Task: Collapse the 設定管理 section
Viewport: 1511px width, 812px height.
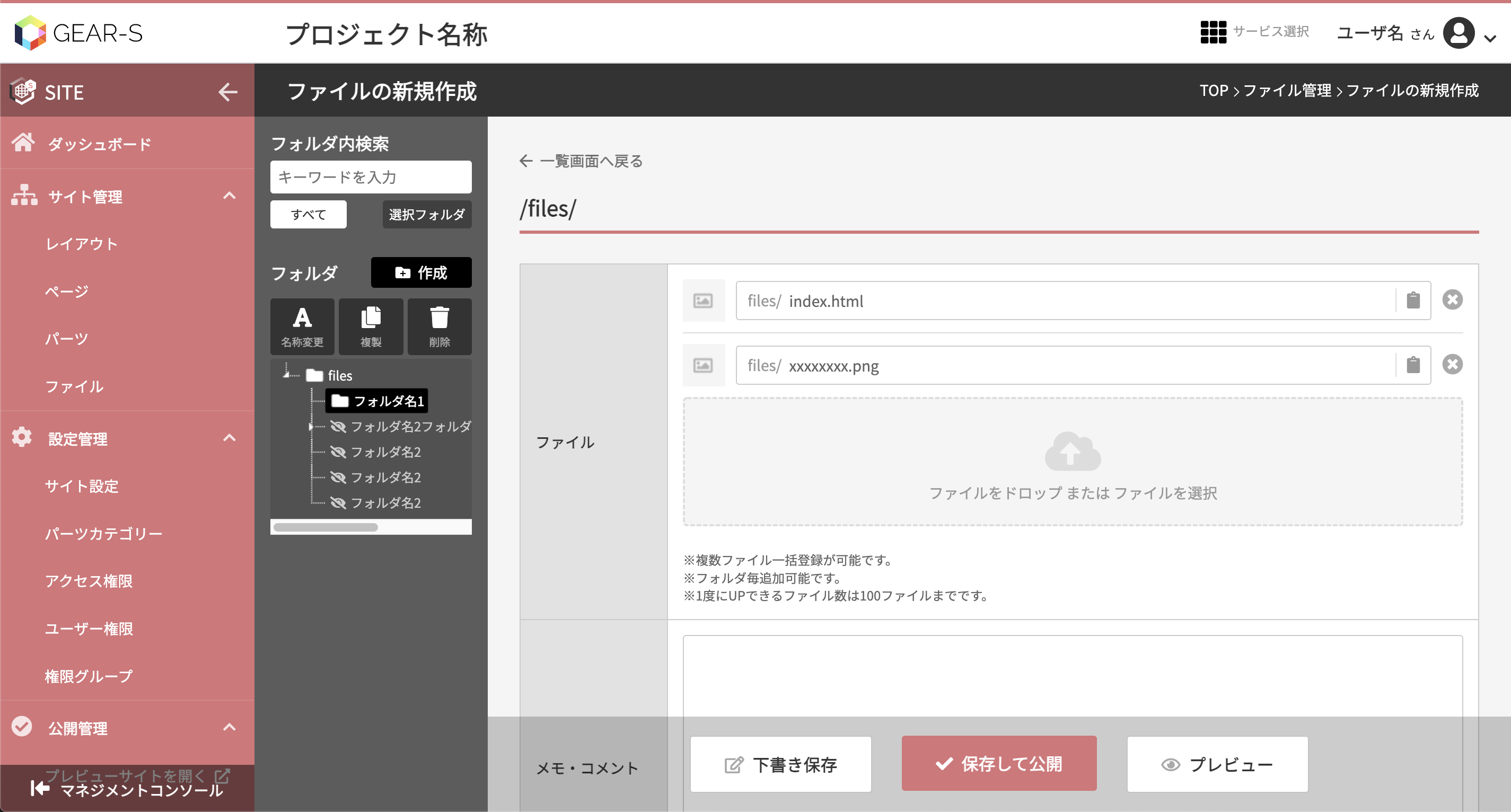Action: coord(230,438)
